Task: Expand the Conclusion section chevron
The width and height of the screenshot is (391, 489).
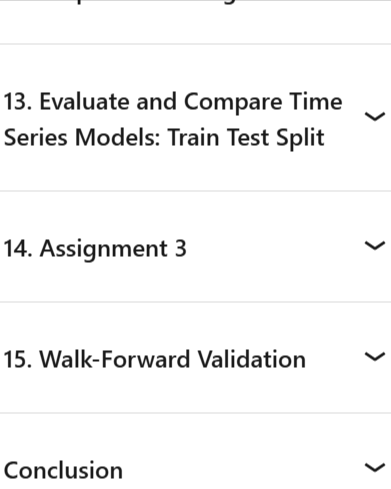Action: 375,468
